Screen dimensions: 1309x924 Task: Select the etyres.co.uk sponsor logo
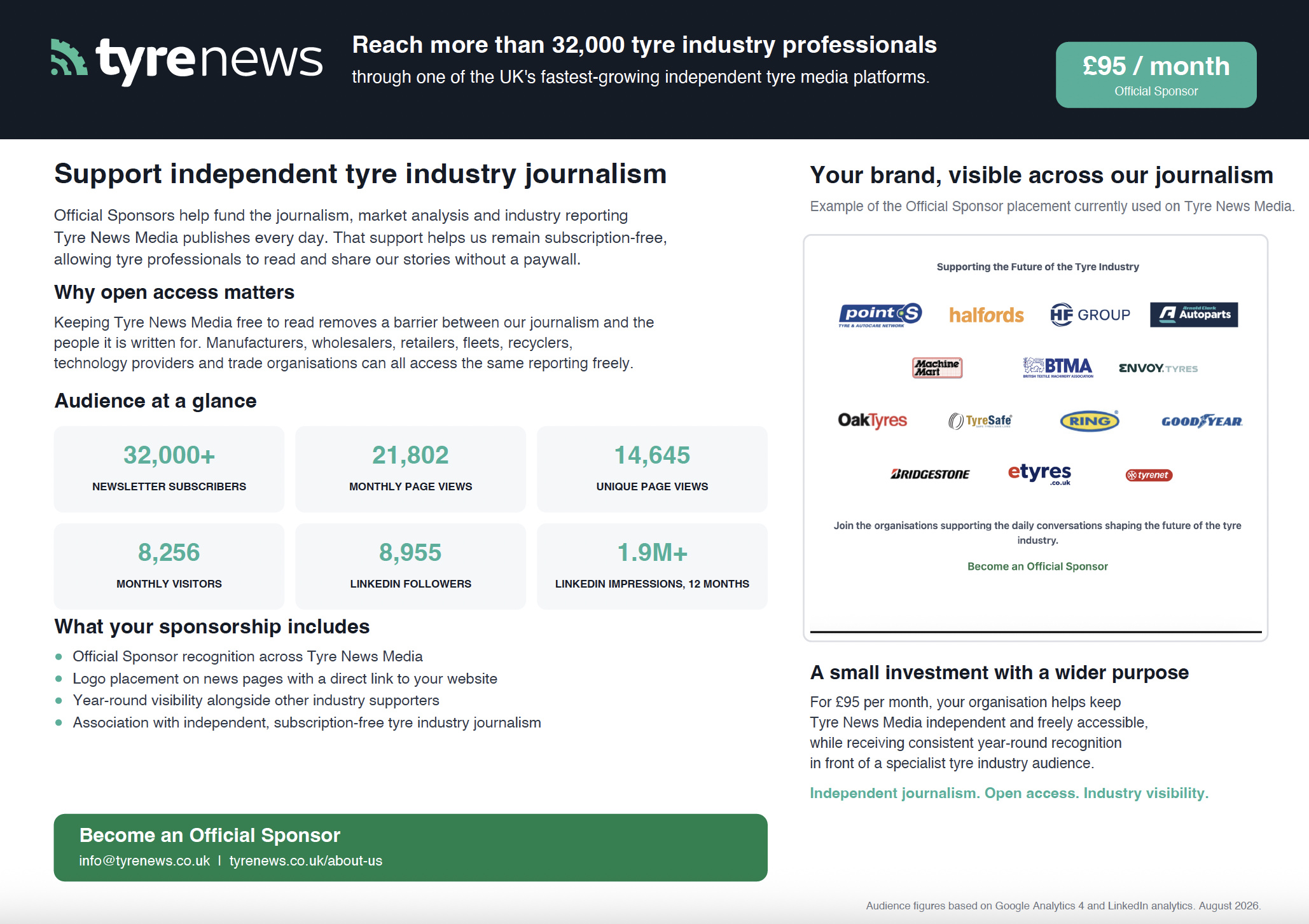[x=1039, y=474]
